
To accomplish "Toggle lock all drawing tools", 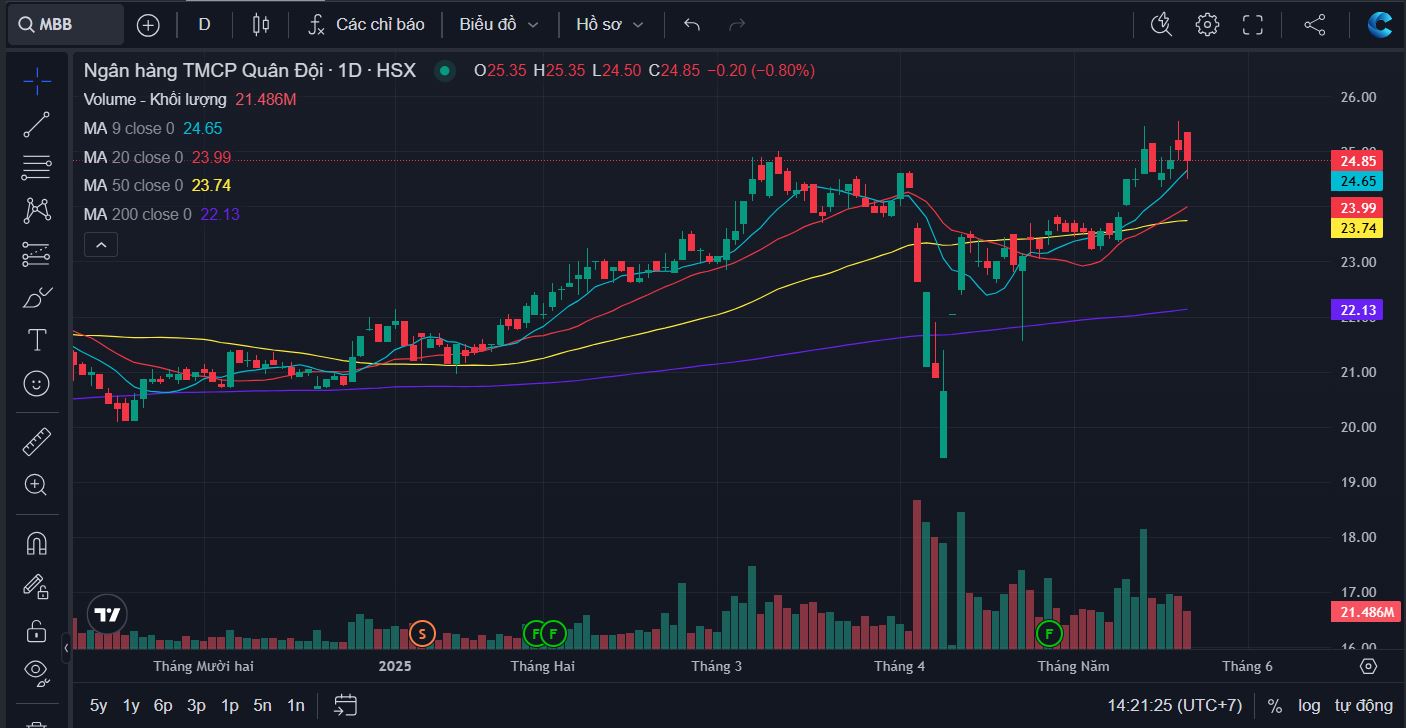I will coord(37,631).
